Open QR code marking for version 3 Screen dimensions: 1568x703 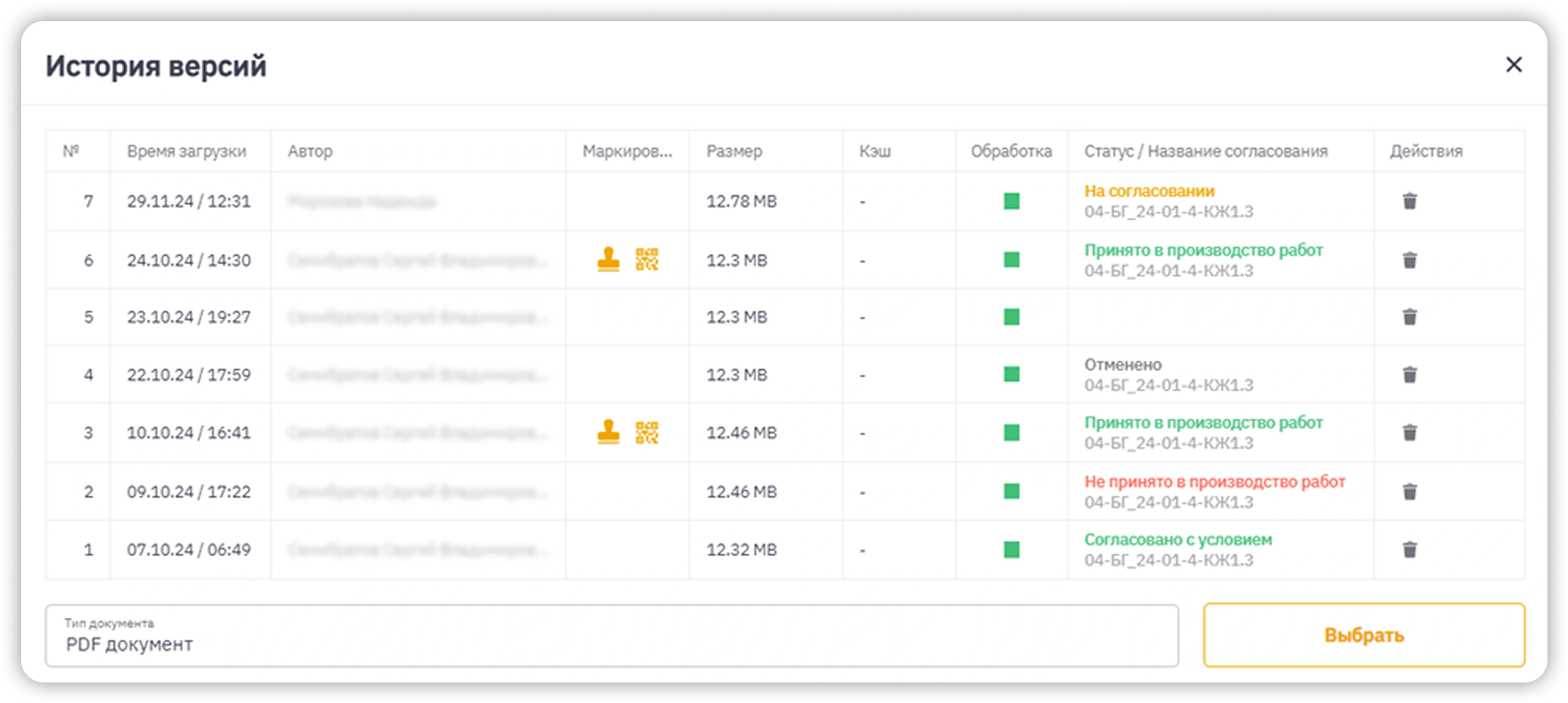[646, 432]
